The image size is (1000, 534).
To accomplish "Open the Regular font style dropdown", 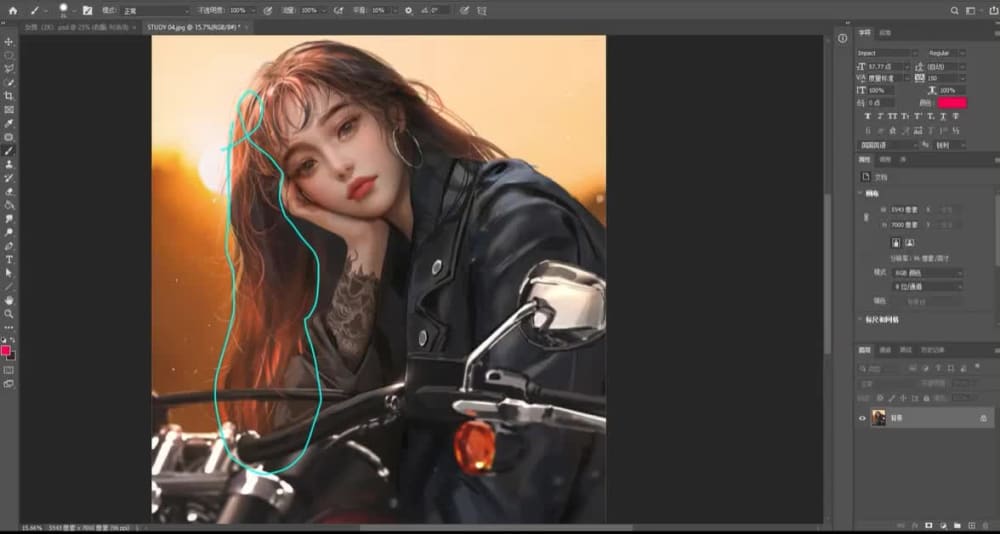I will pos(946,53).
